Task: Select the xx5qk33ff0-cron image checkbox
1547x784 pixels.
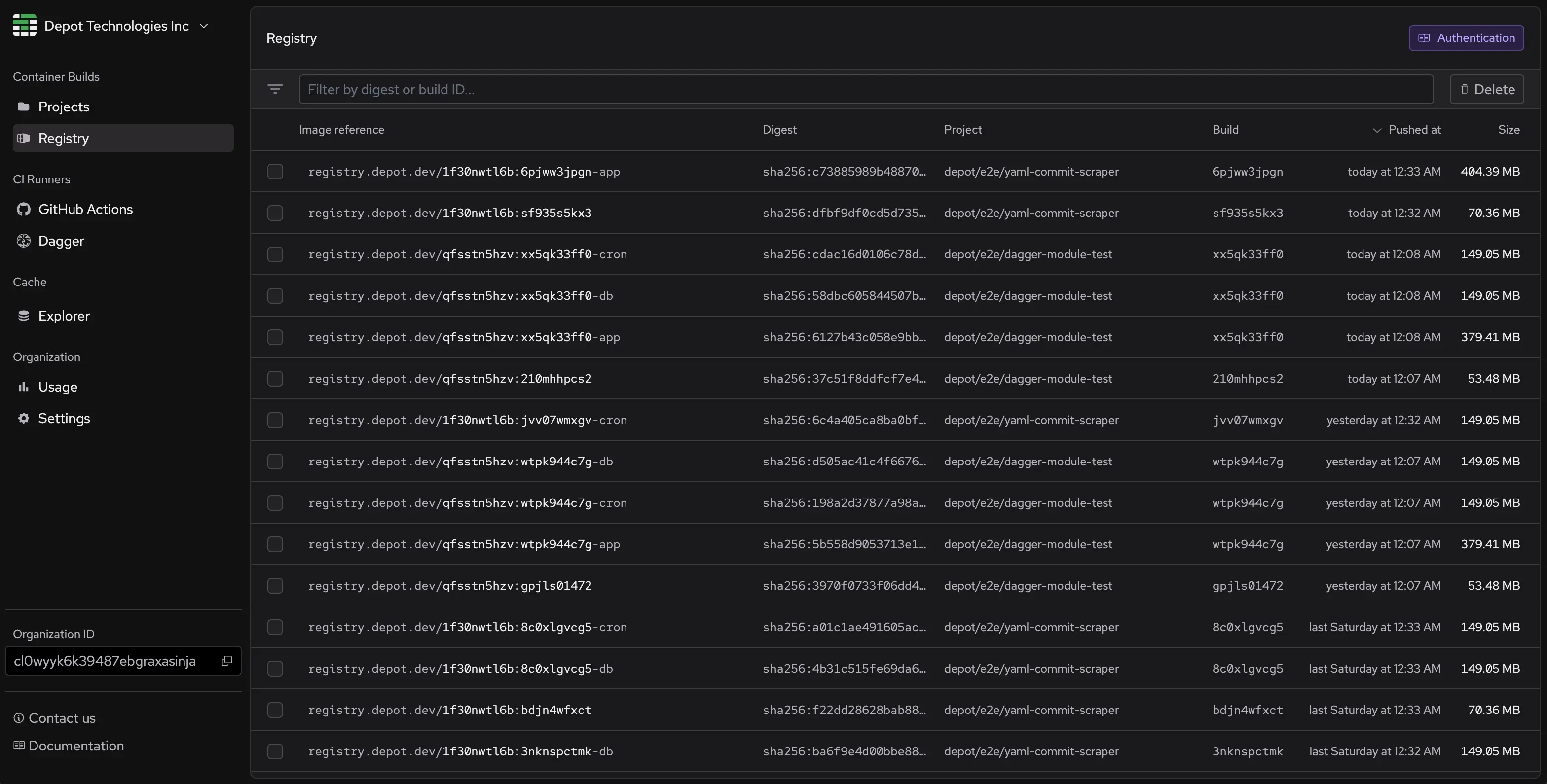Action: pyautogui.click(x=276, y=254)
